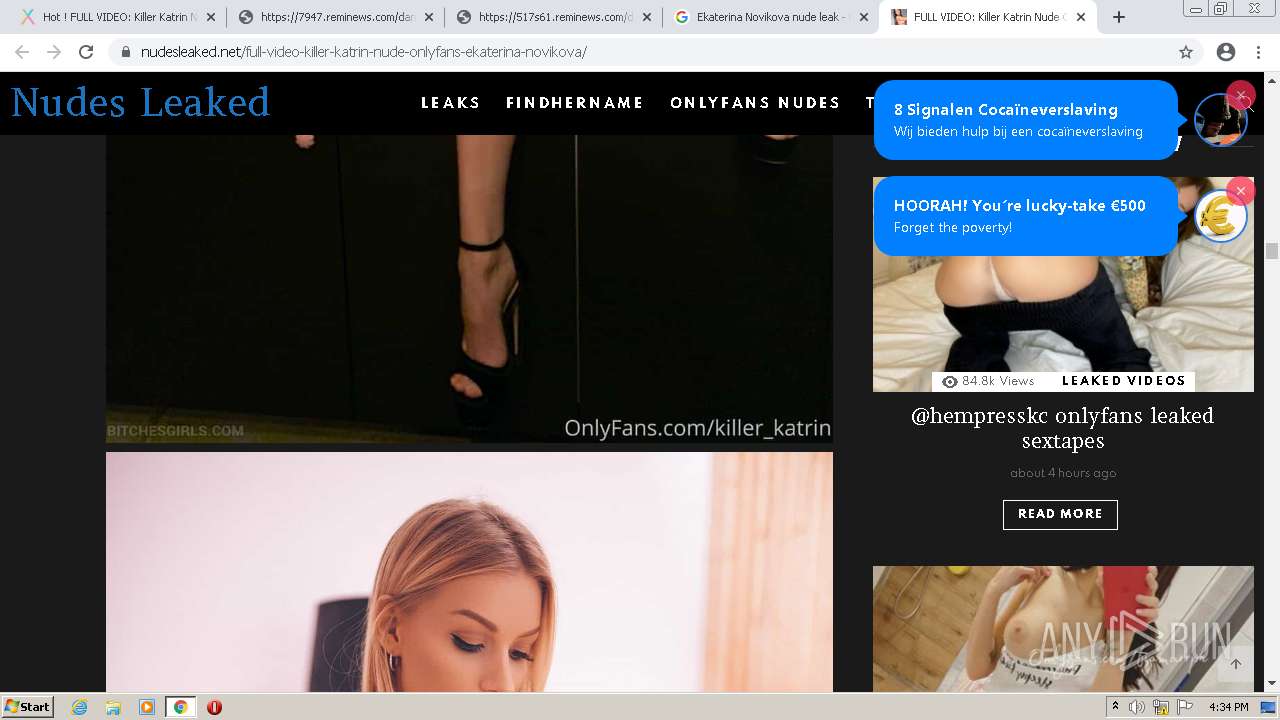Open the Action Center flag tray icon

[x=1185, y=707]
